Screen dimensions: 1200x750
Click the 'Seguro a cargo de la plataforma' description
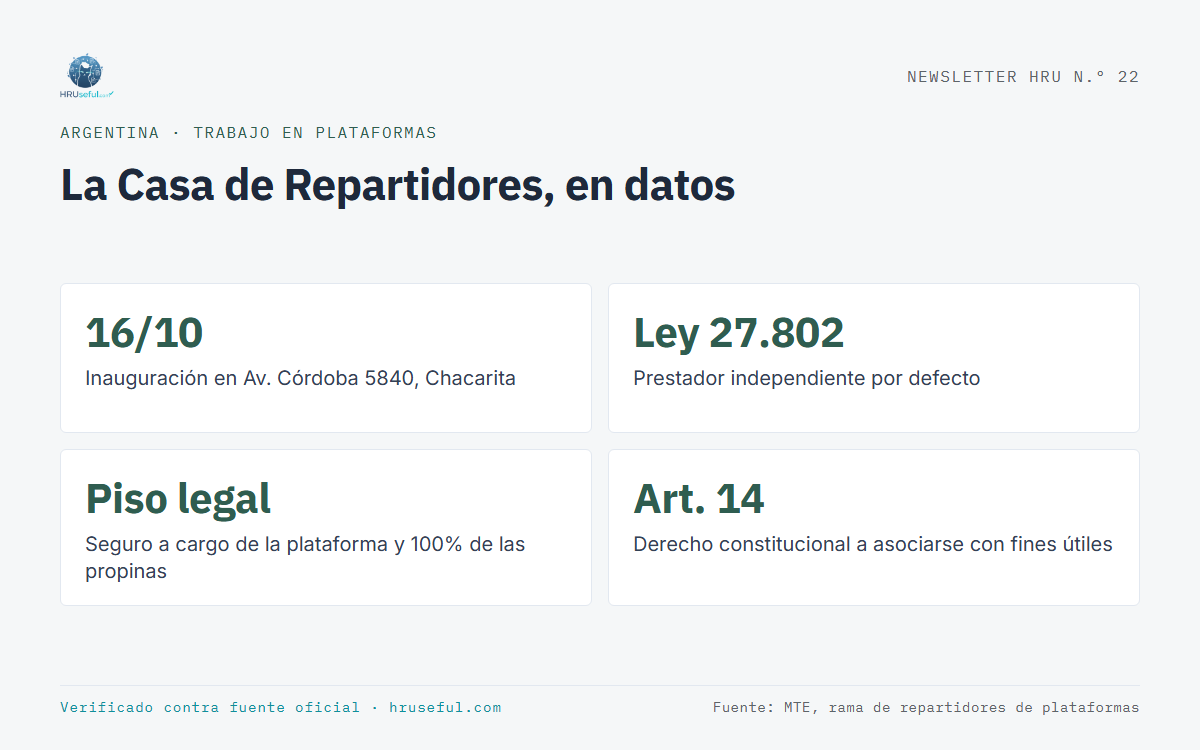pos(305,558)
